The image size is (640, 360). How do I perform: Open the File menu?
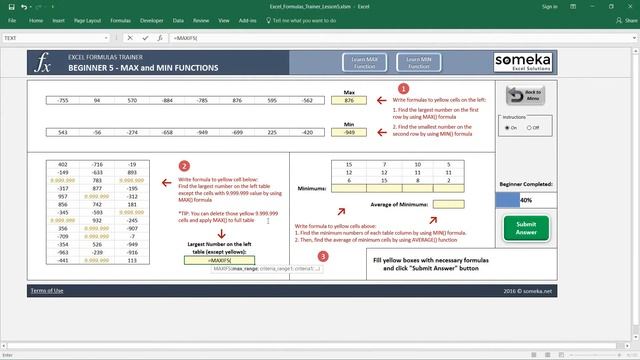(12, 20)
